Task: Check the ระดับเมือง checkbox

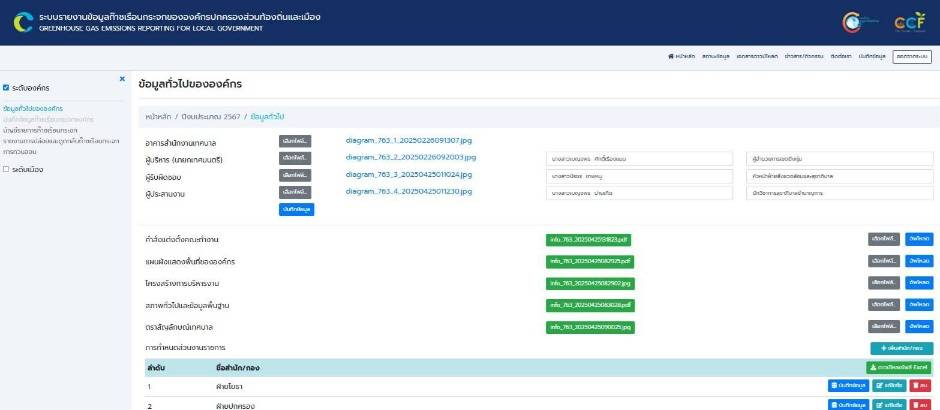Action: (7, 169)
